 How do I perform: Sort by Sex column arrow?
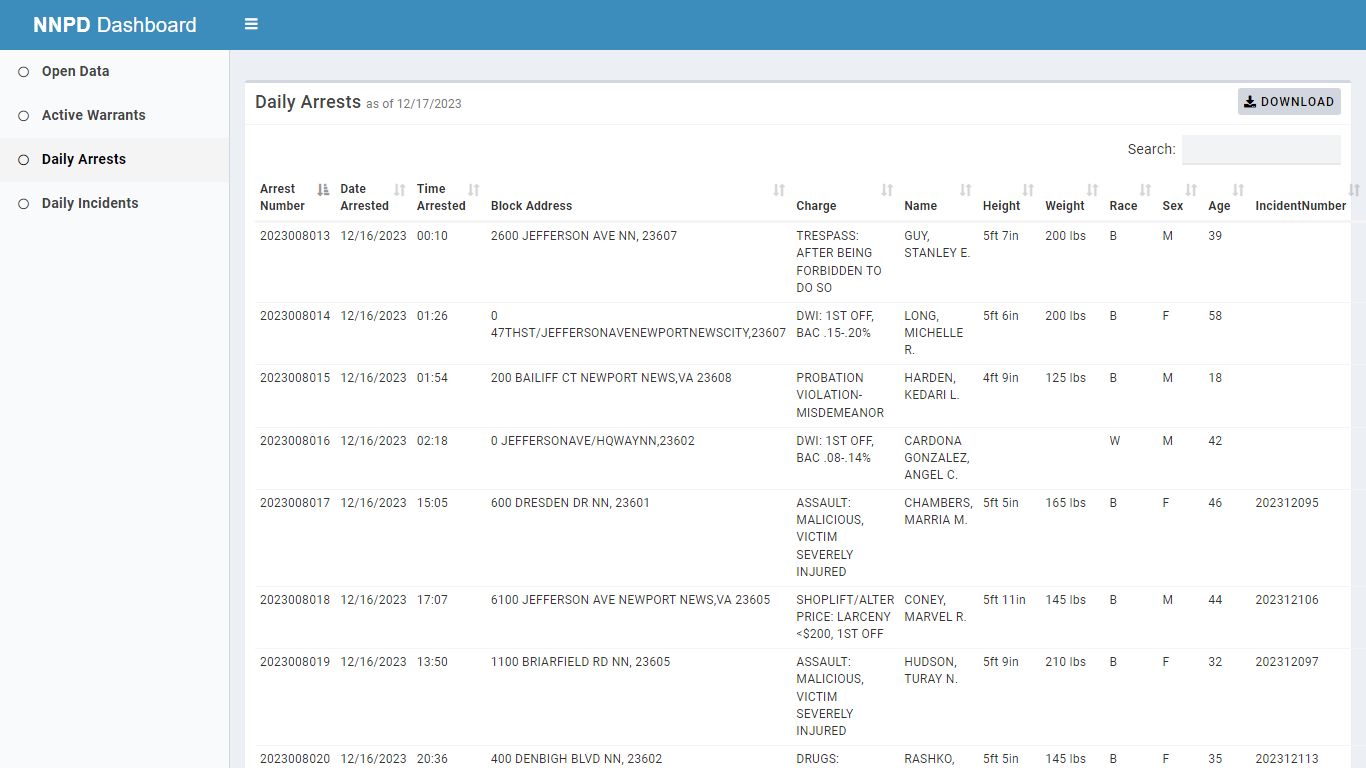[x=1191, y=190]
